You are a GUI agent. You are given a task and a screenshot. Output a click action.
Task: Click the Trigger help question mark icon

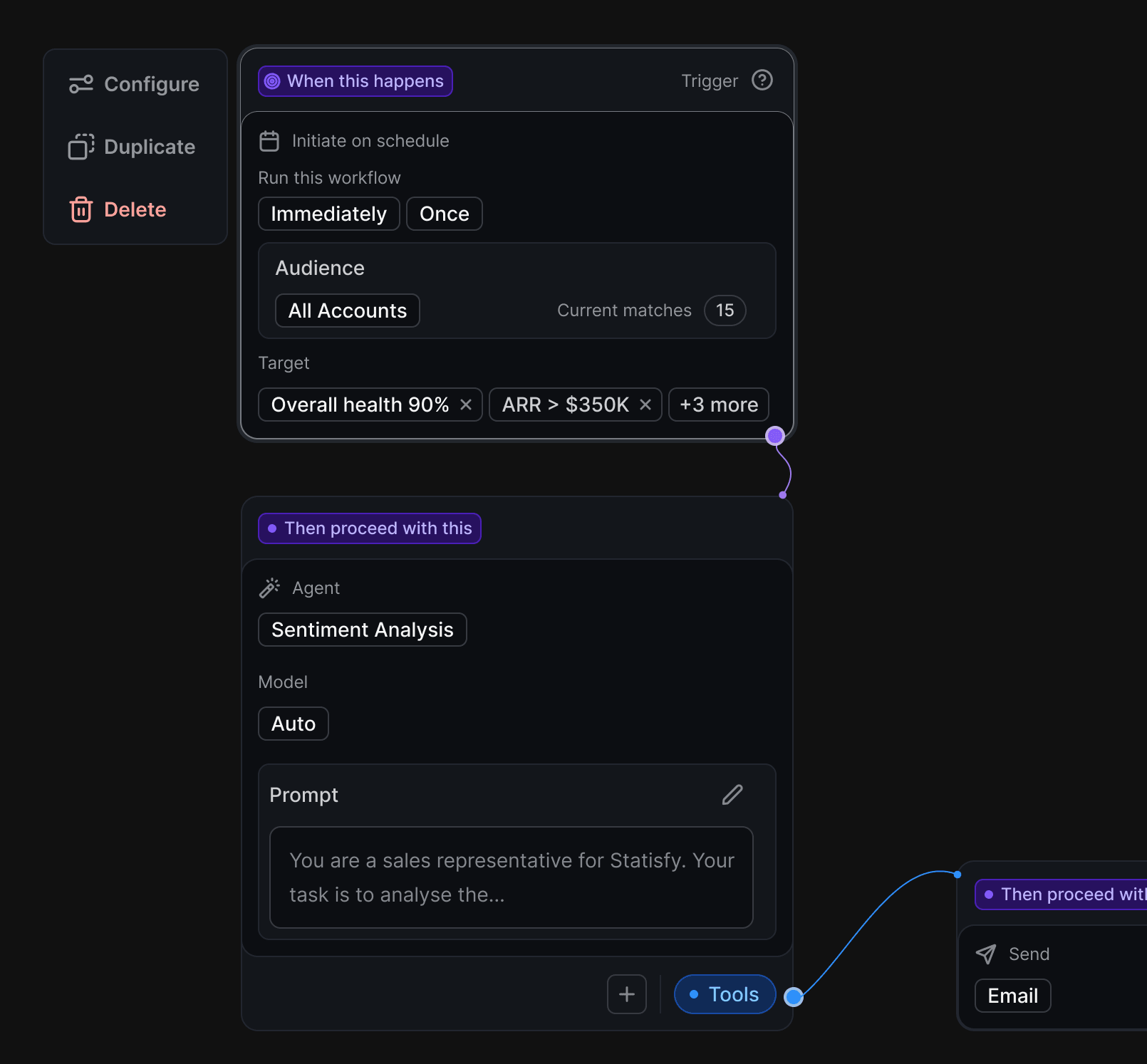click(762, 80)
